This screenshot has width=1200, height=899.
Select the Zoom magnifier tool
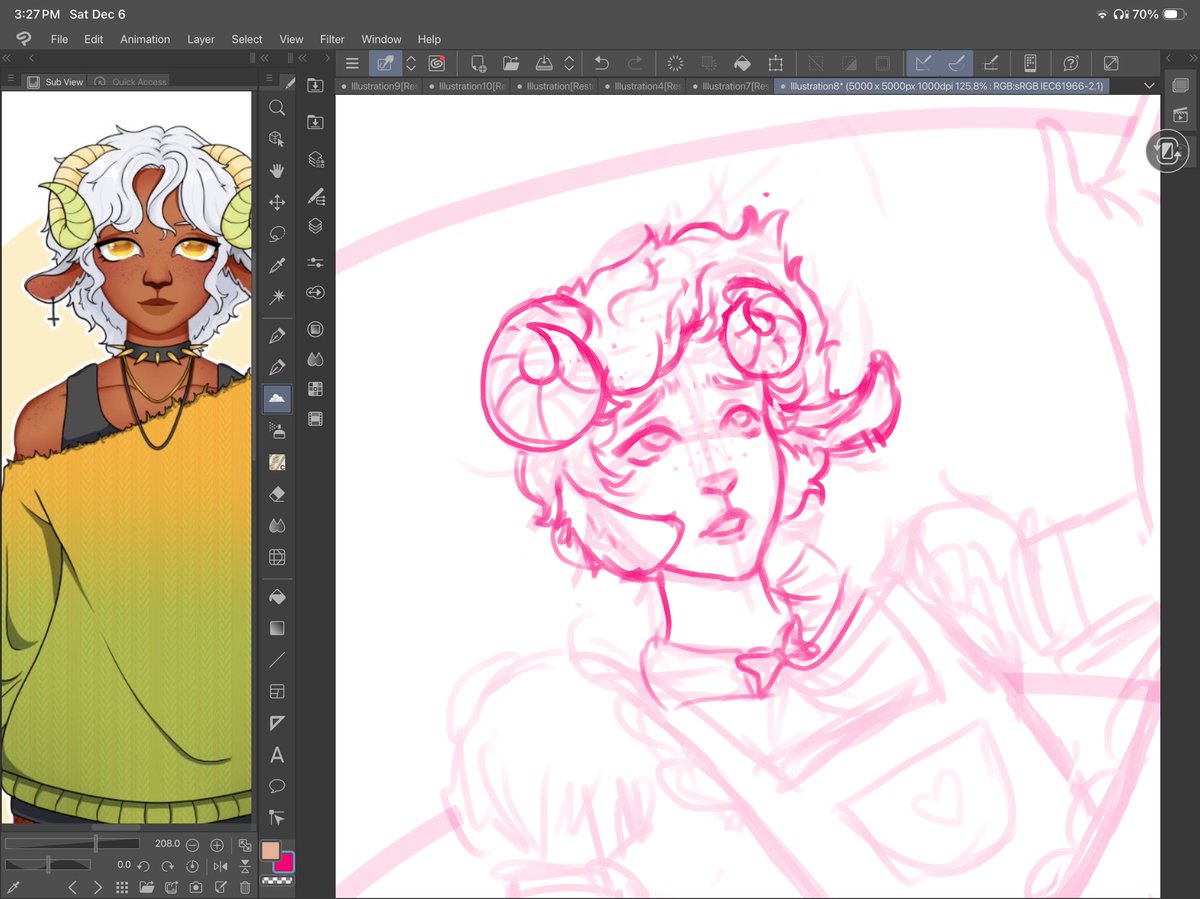pos(277,107)
